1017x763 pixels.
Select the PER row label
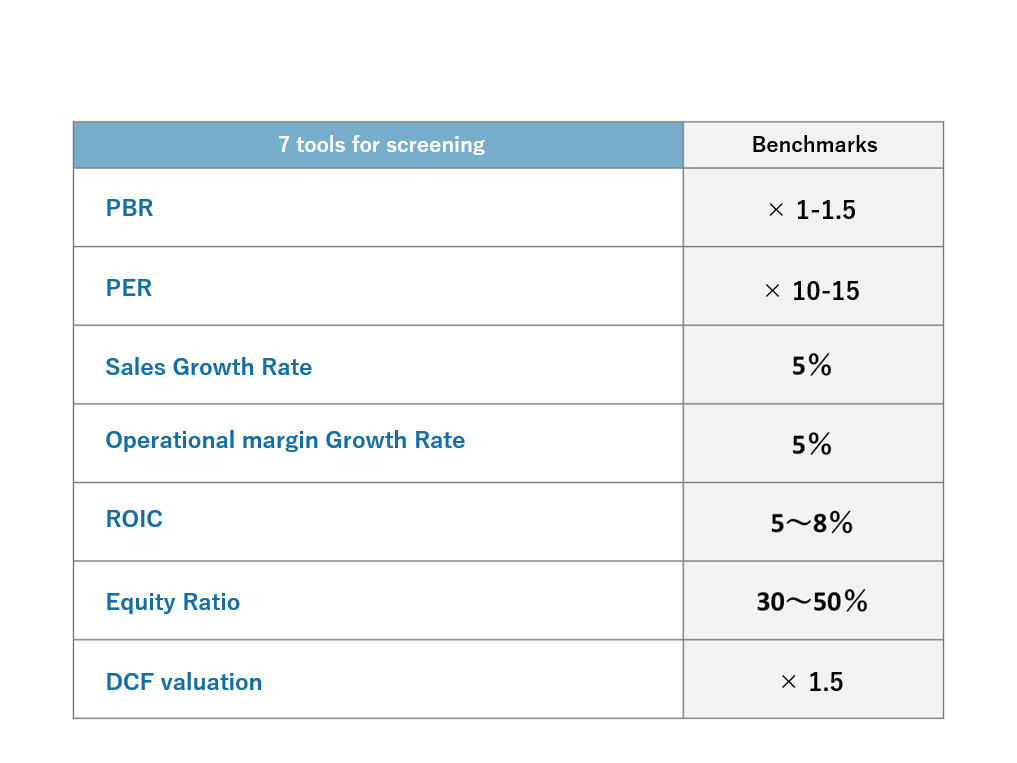(x=129, y=288)
